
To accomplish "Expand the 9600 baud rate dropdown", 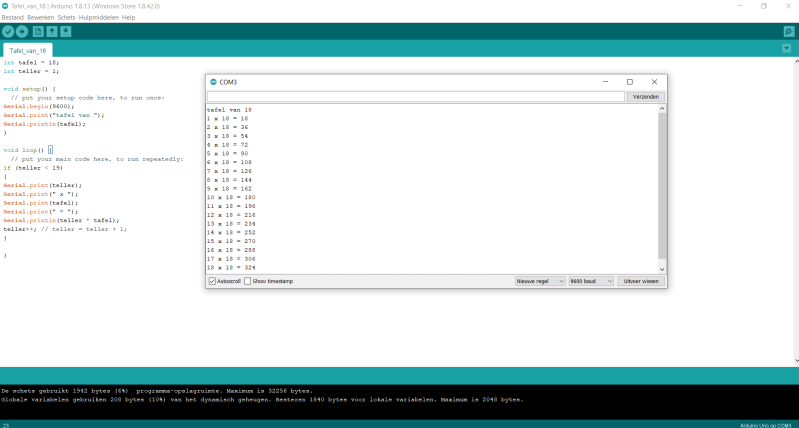I will point(590,282).
